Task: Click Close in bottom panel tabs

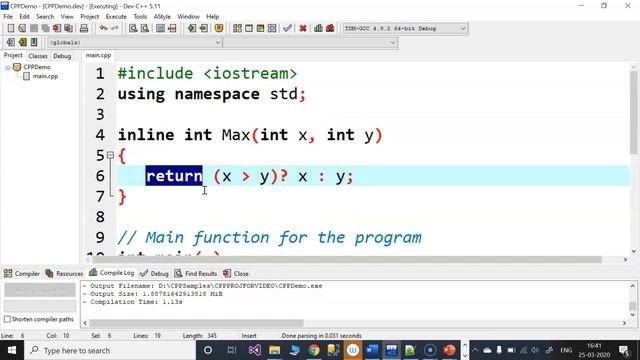Action: 236,273
